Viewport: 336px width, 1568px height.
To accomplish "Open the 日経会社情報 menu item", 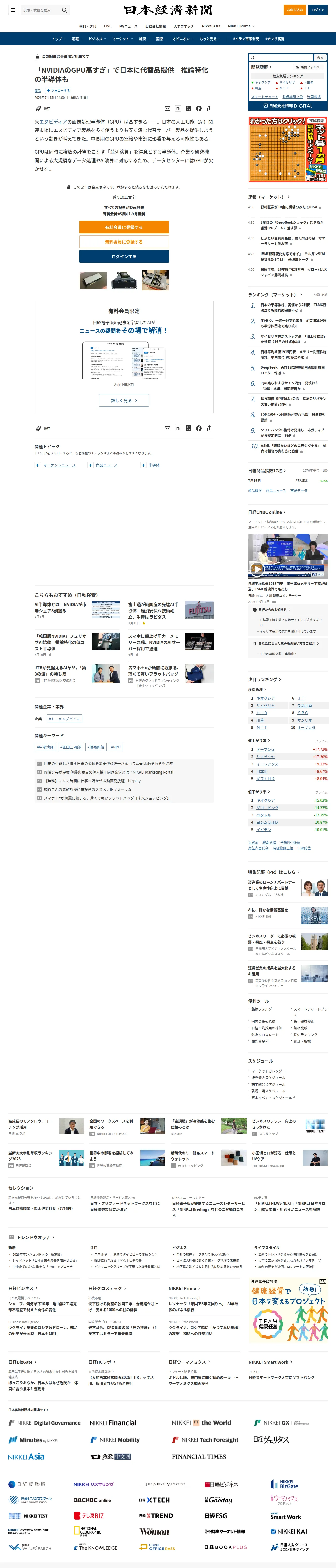I will pos(155,26).
